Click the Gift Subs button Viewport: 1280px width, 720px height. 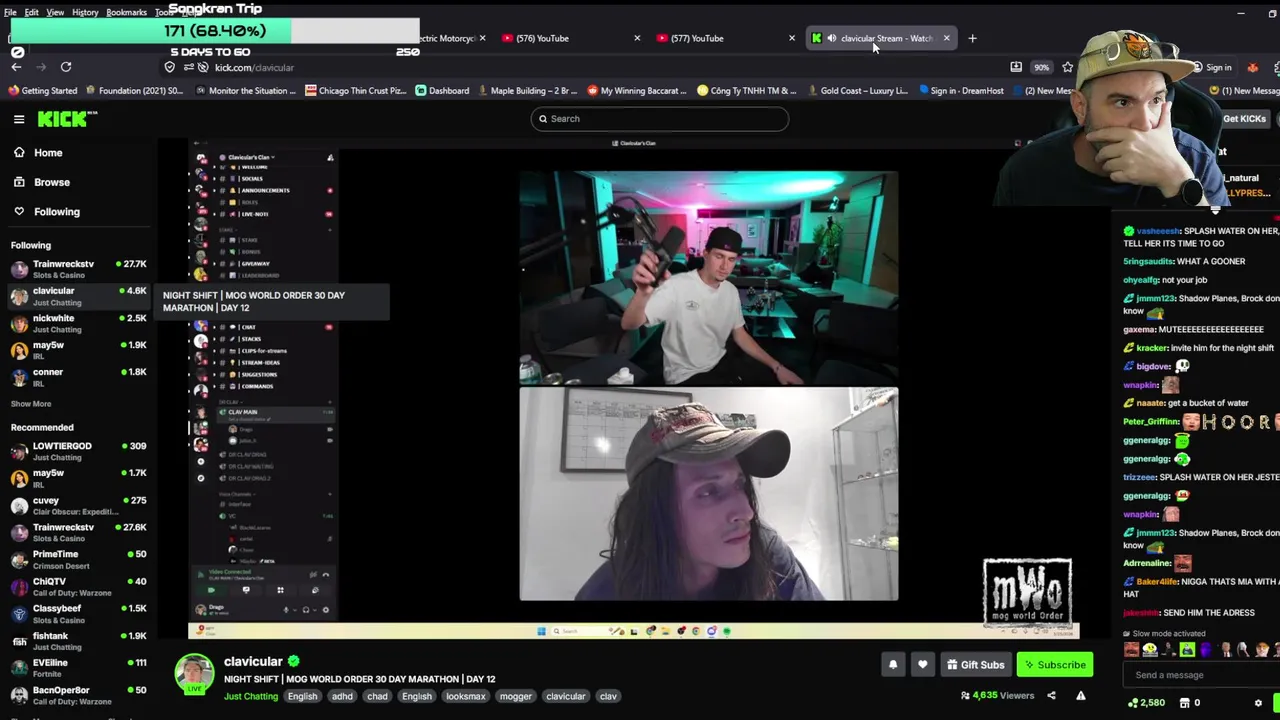click(x=976, y=665)
